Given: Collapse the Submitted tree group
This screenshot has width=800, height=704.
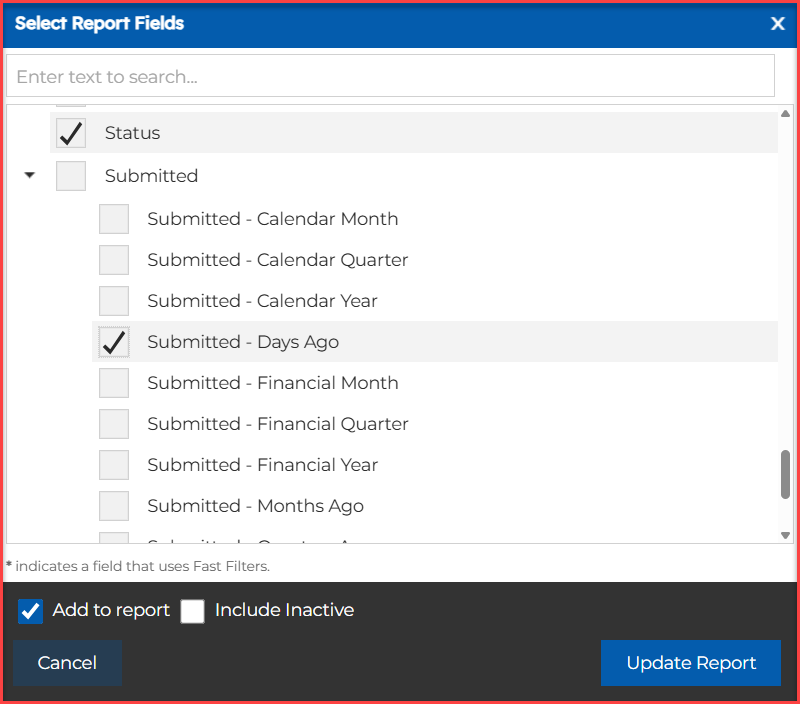Looking at the screenshot, I should (x=29, y=175).
